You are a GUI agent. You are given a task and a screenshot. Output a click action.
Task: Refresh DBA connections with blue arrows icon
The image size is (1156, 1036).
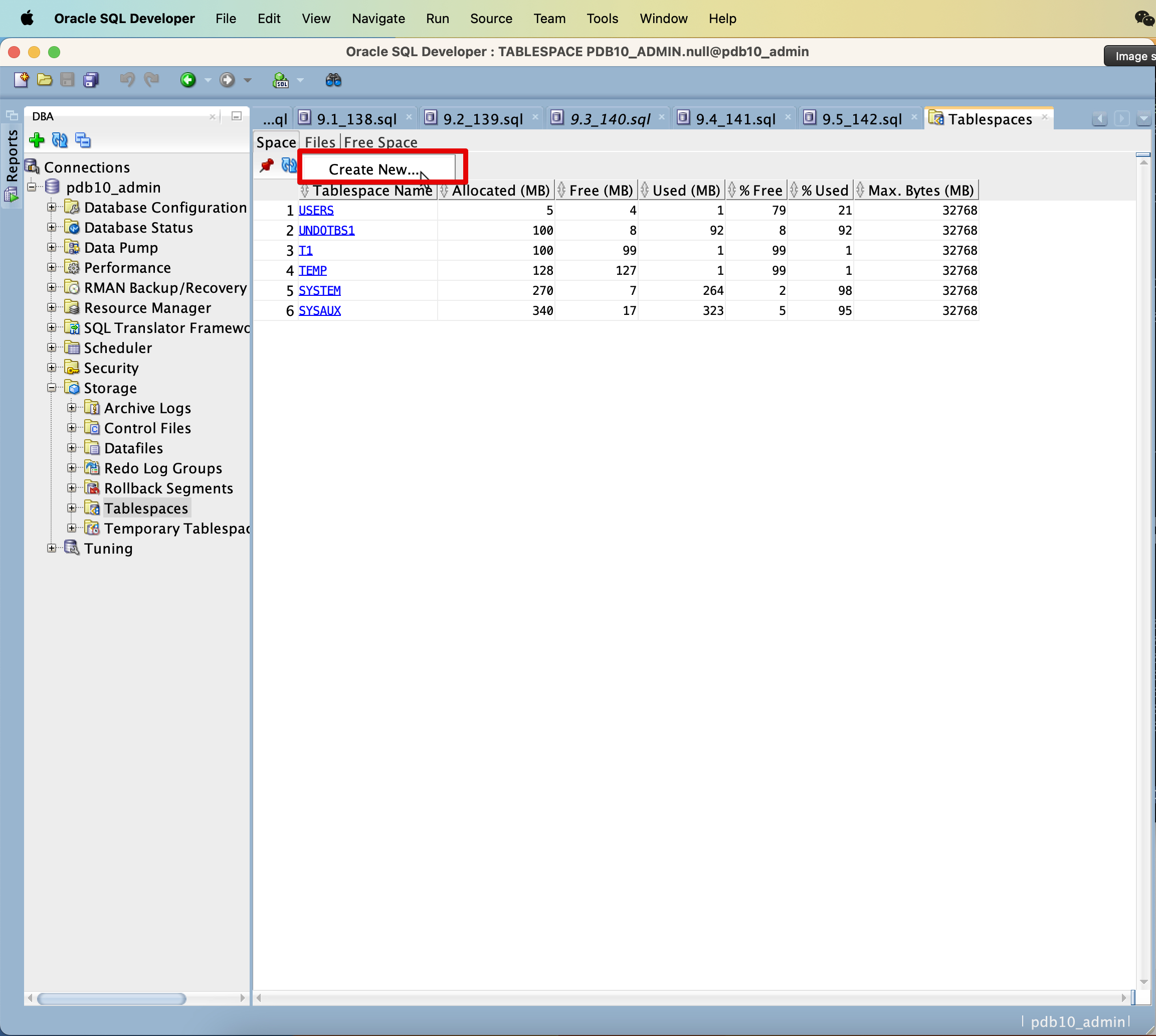tap(60, 140)
